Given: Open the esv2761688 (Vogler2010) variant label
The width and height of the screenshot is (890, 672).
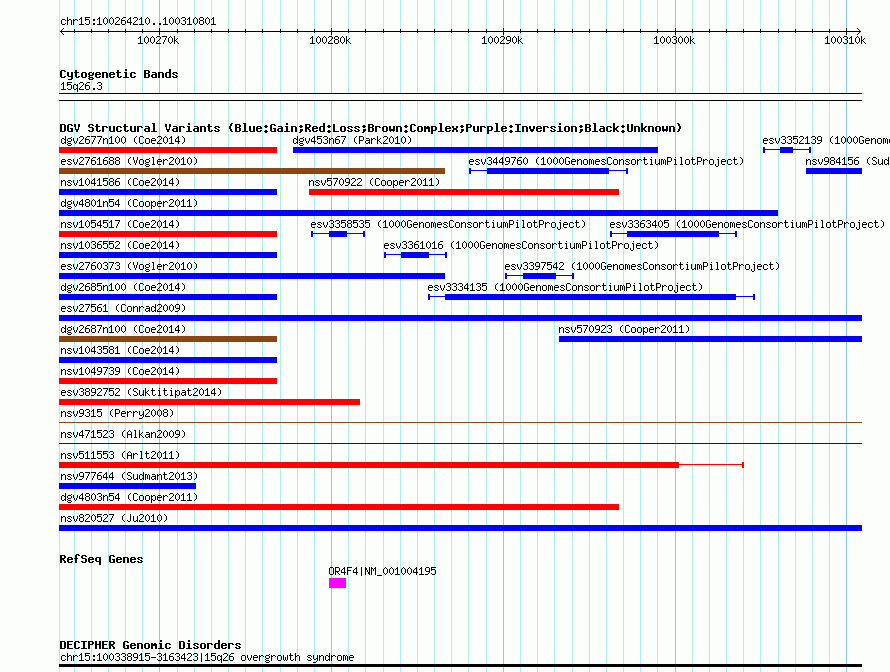Looking at the screenshot, I should (129, 161).
